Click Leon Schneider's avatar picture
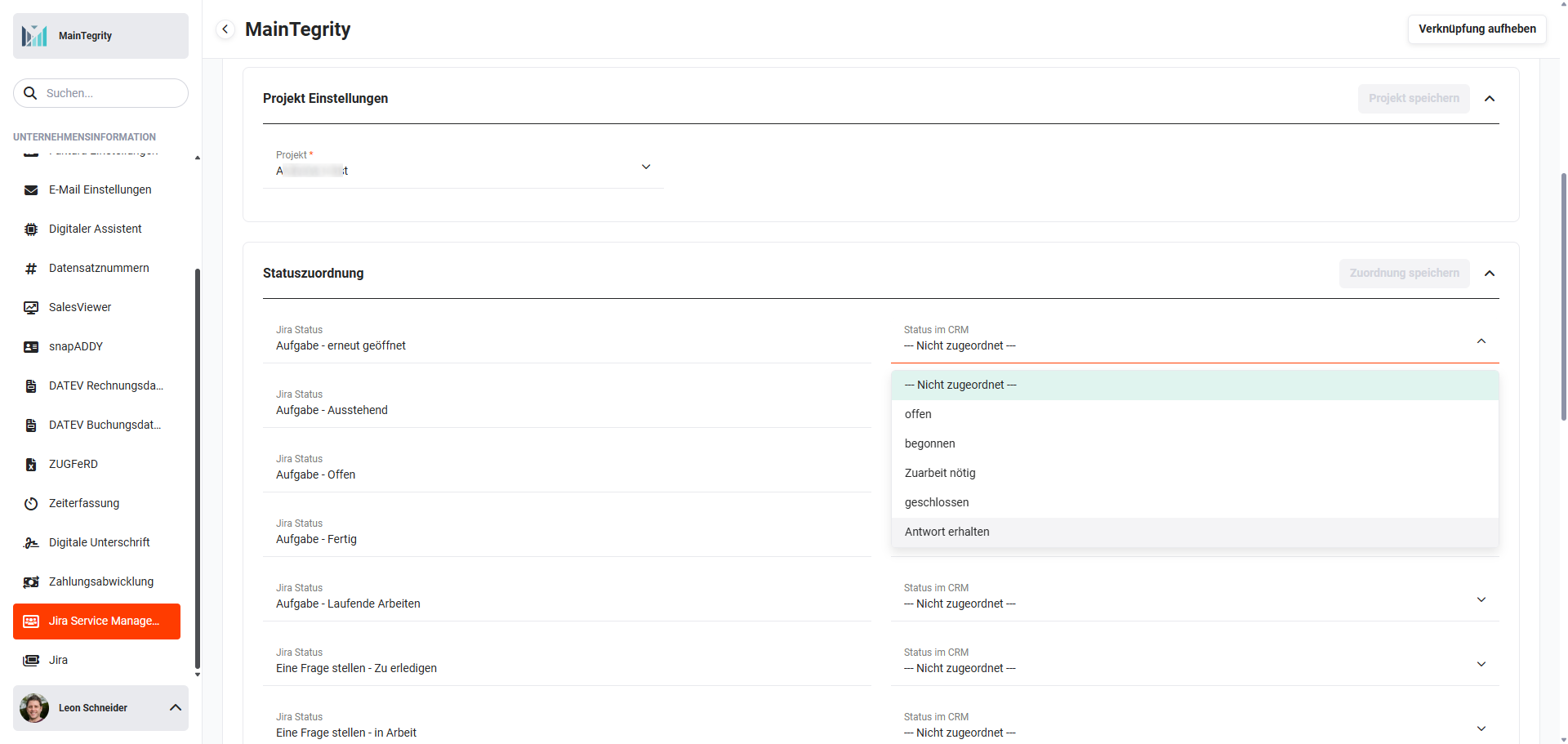1568x744 pixels. click(34, 708)
